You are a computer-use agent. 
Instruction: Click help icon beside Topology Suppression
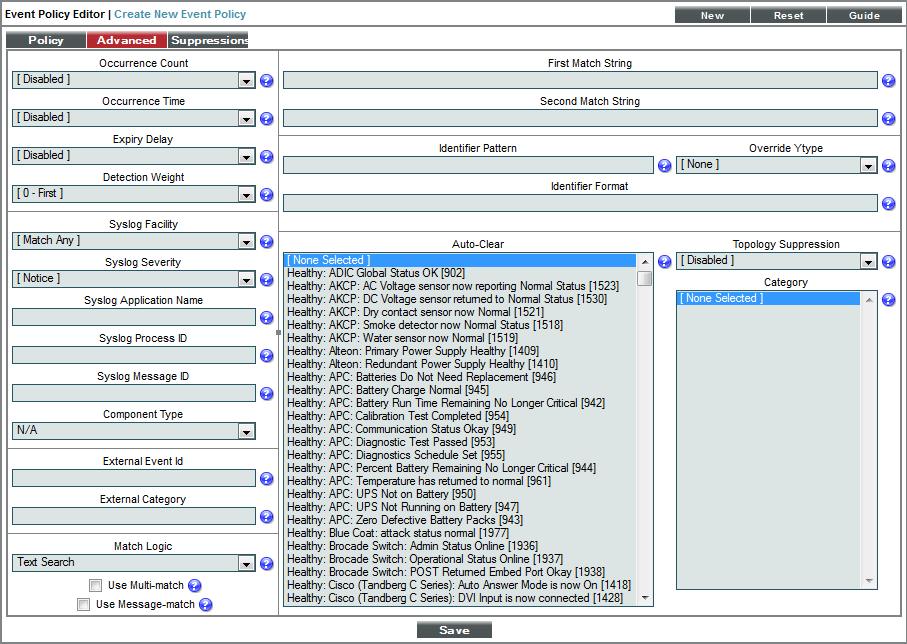(888, 262)
